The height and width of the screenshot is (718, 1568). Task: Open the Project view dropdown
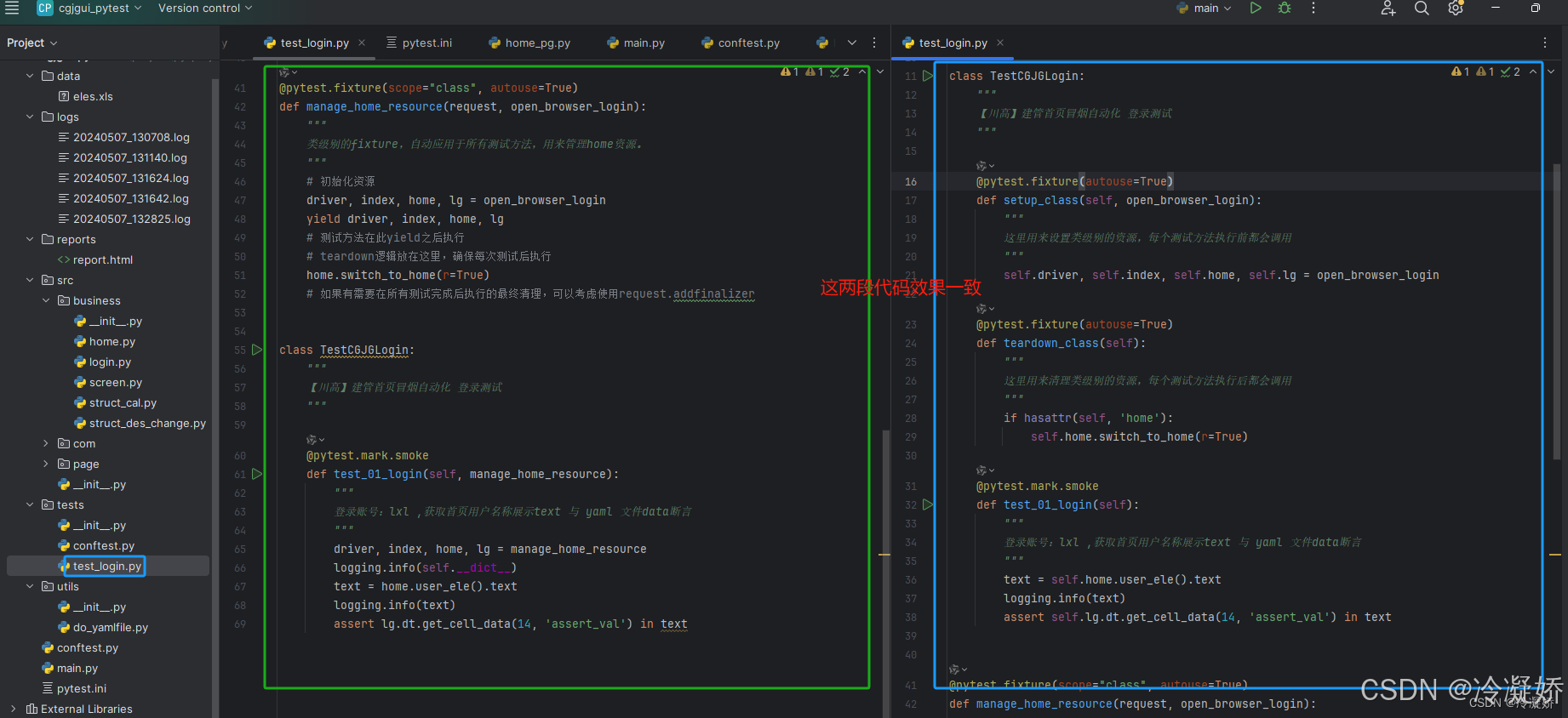(x=32, y=43)
